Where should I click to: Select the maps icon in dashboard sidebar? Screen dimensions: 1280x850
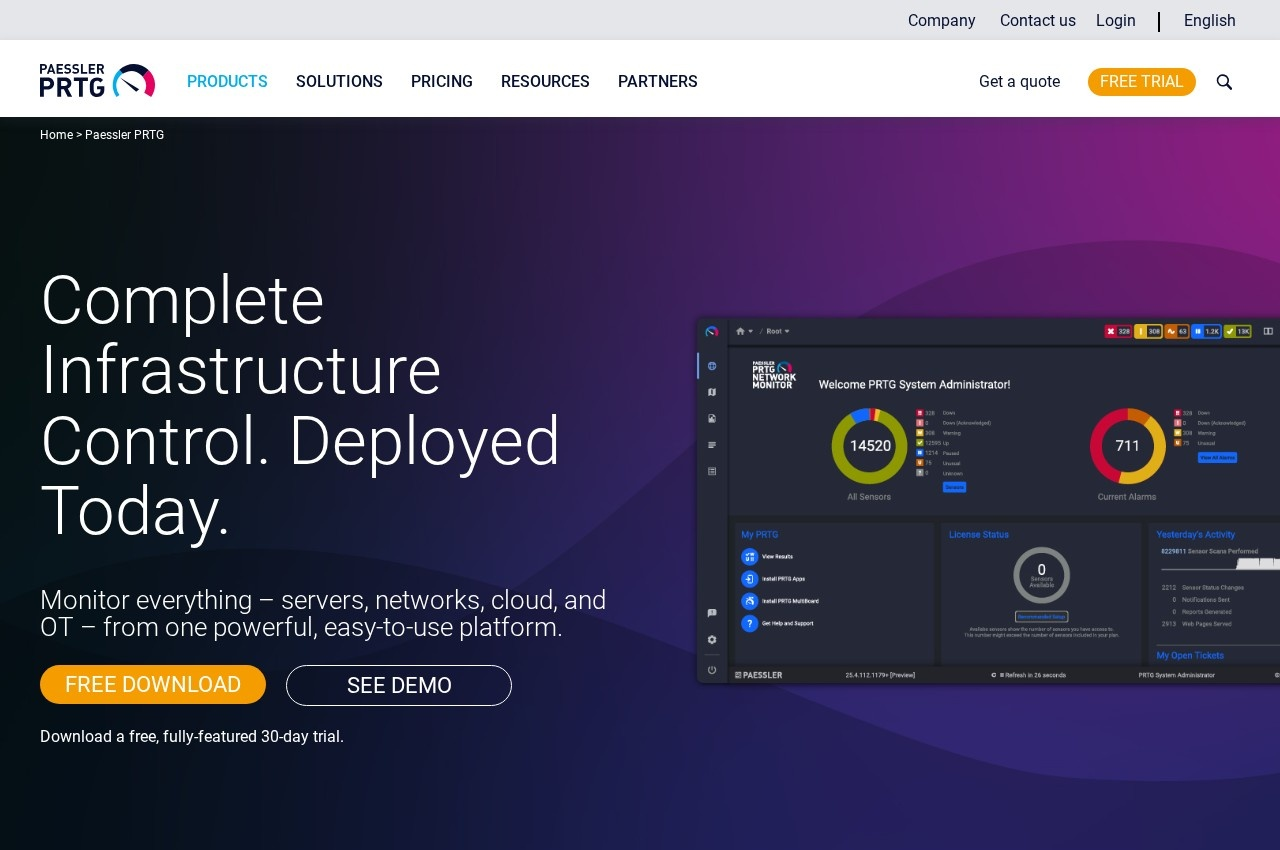click(712, 392)
